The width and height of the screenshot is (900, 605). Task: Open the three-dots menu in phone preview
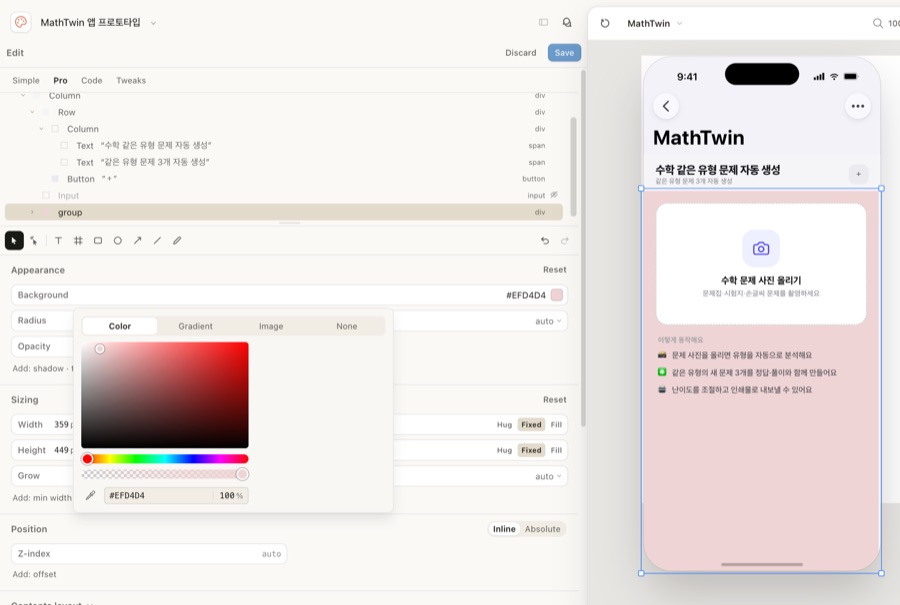(858, 106)
